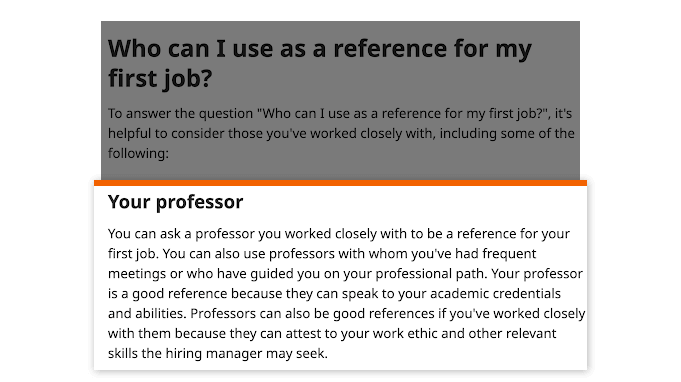This screenshot has height=382, width=681.
Task: Select the word "following:" in the grey section
Action: click(138, 153)
